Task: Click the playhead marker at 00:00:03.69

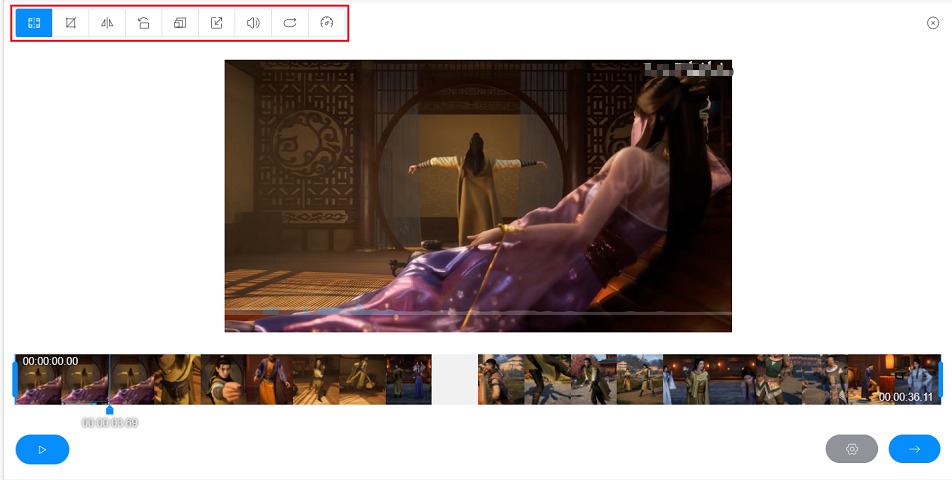Action: pos(109,410)
